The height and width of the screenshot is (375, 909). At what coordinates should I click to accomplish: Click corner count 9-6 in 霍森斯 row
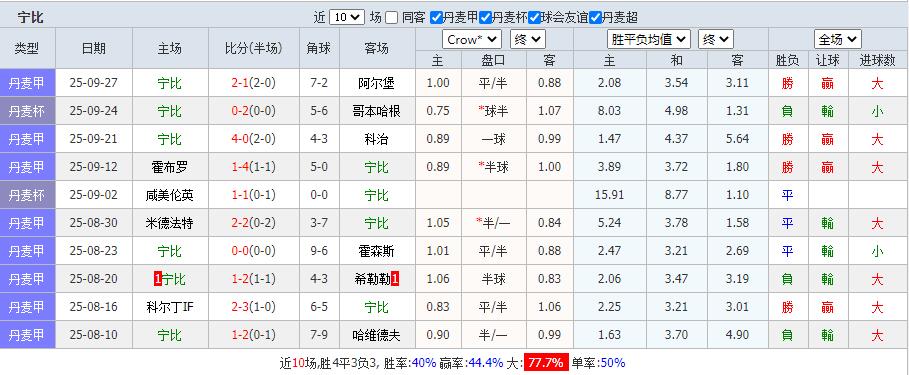319,251
